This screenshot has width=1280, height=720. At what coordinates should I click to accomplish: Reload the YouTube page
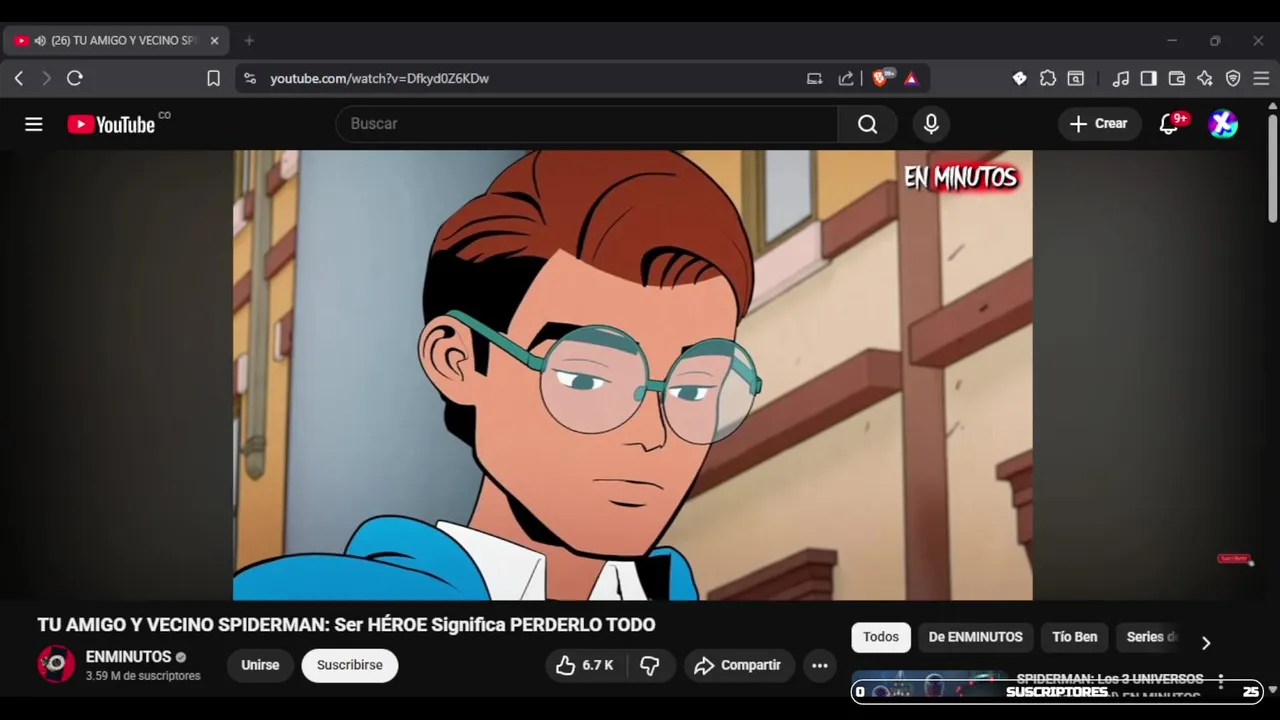click(75, 78)
